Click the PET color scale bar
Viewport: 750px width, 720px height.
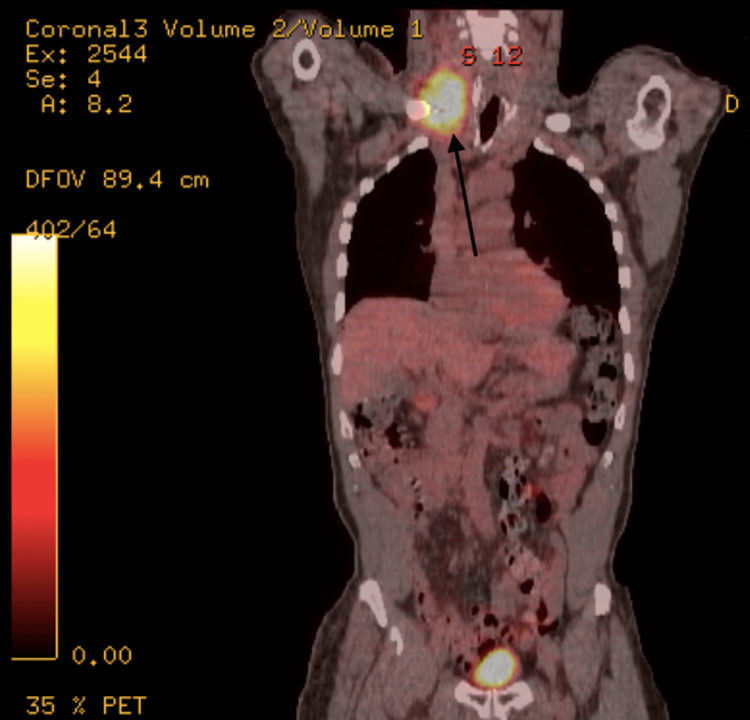pos(34,446)
